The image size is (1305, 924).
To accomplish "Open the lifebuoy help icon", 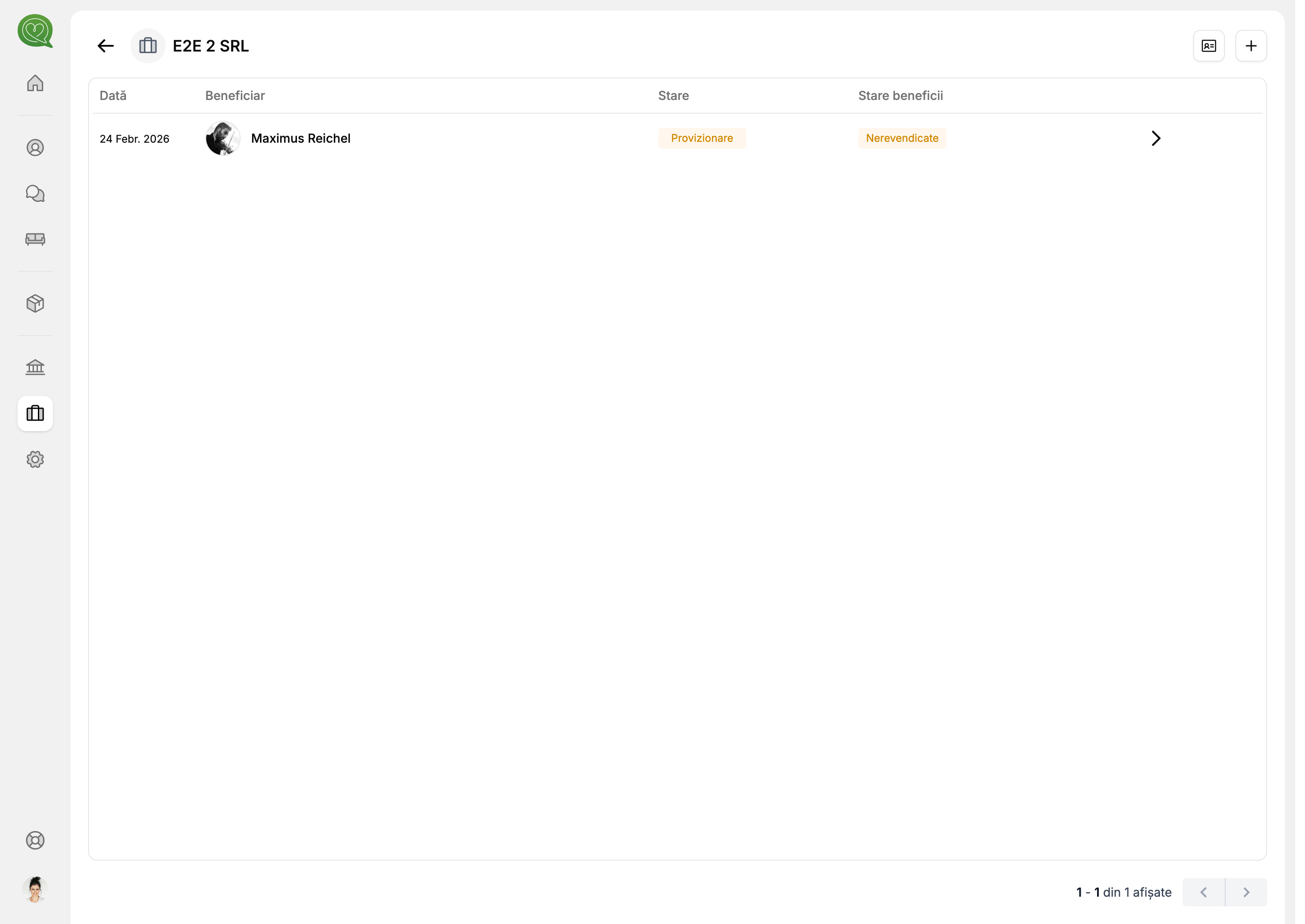I will tap(35, 840).
